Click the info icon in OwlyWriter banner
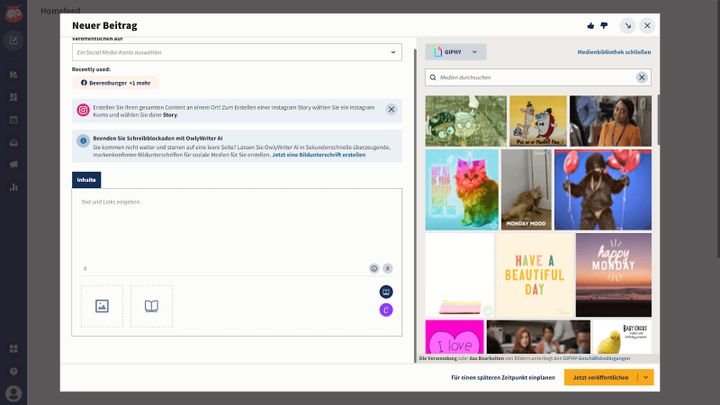 tap(83, 141)
